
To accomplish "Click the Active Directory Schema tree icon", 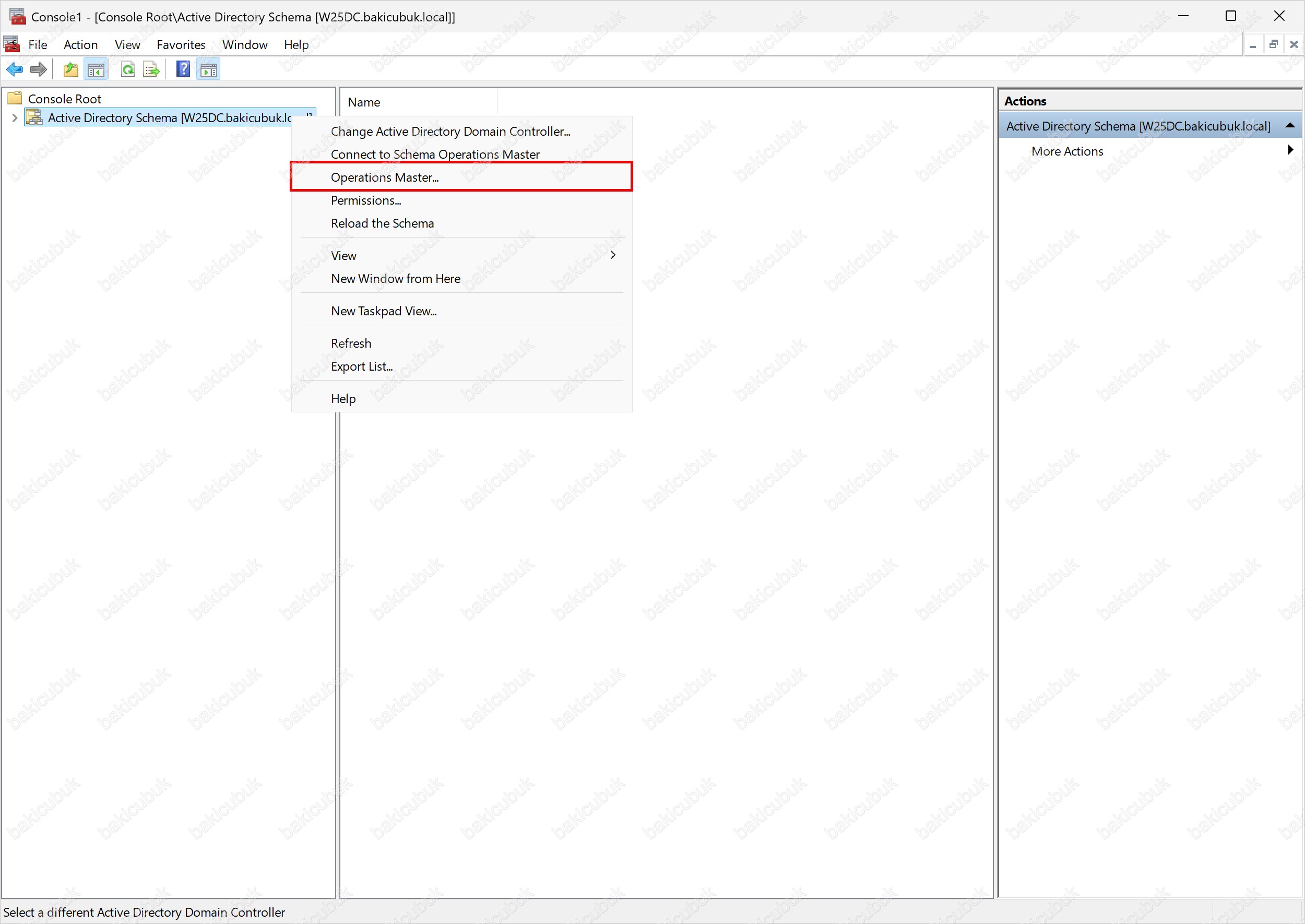I will [x=34, y=117].
